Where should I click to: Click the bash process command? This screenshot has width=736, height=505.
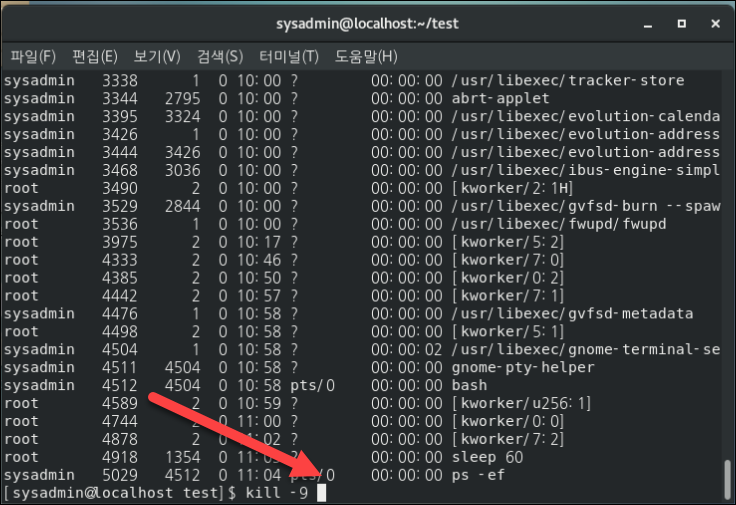(469, 385)
